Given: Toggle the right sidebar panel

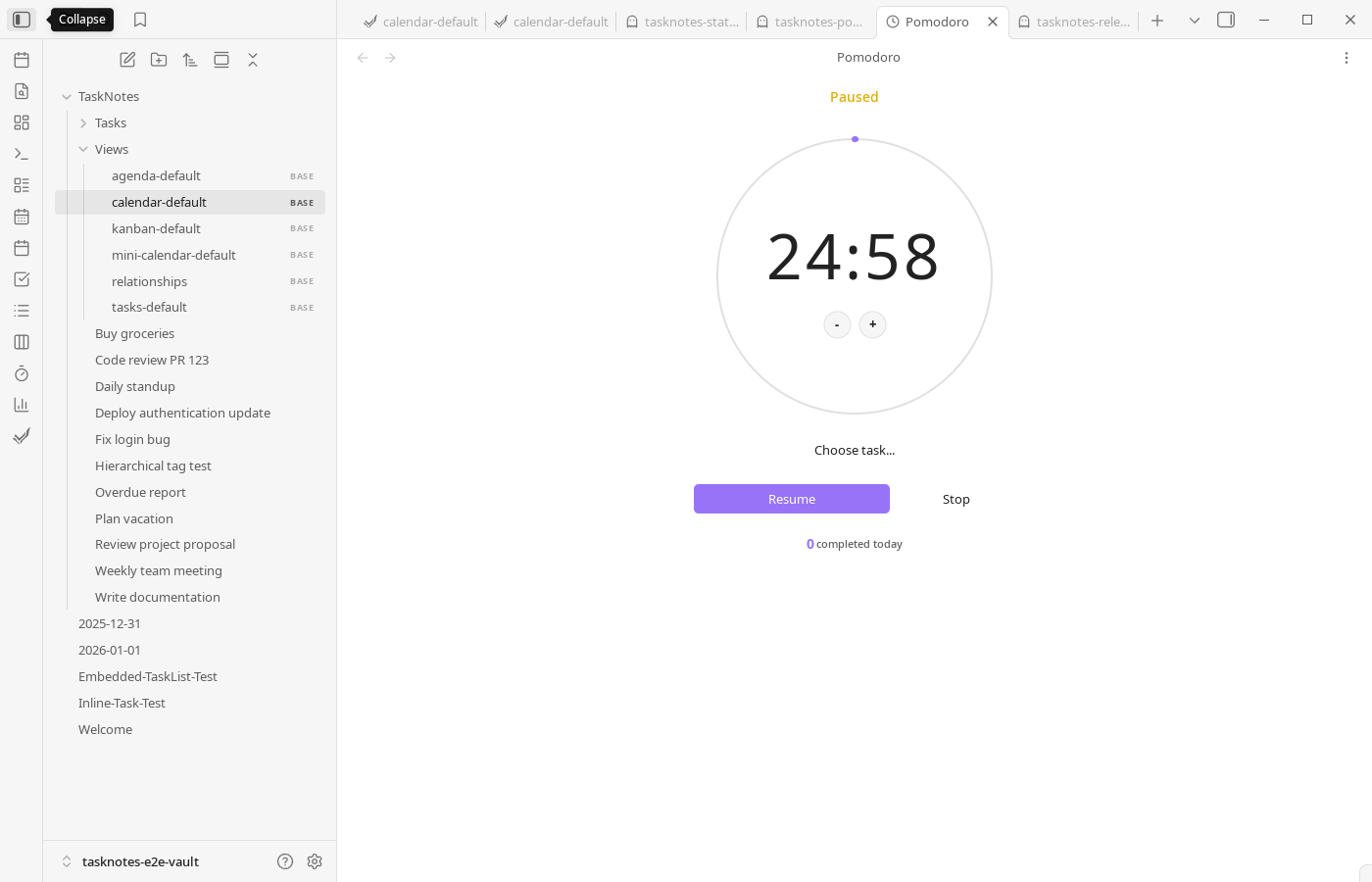Looking at the screenshot, I should point(1226,20).
